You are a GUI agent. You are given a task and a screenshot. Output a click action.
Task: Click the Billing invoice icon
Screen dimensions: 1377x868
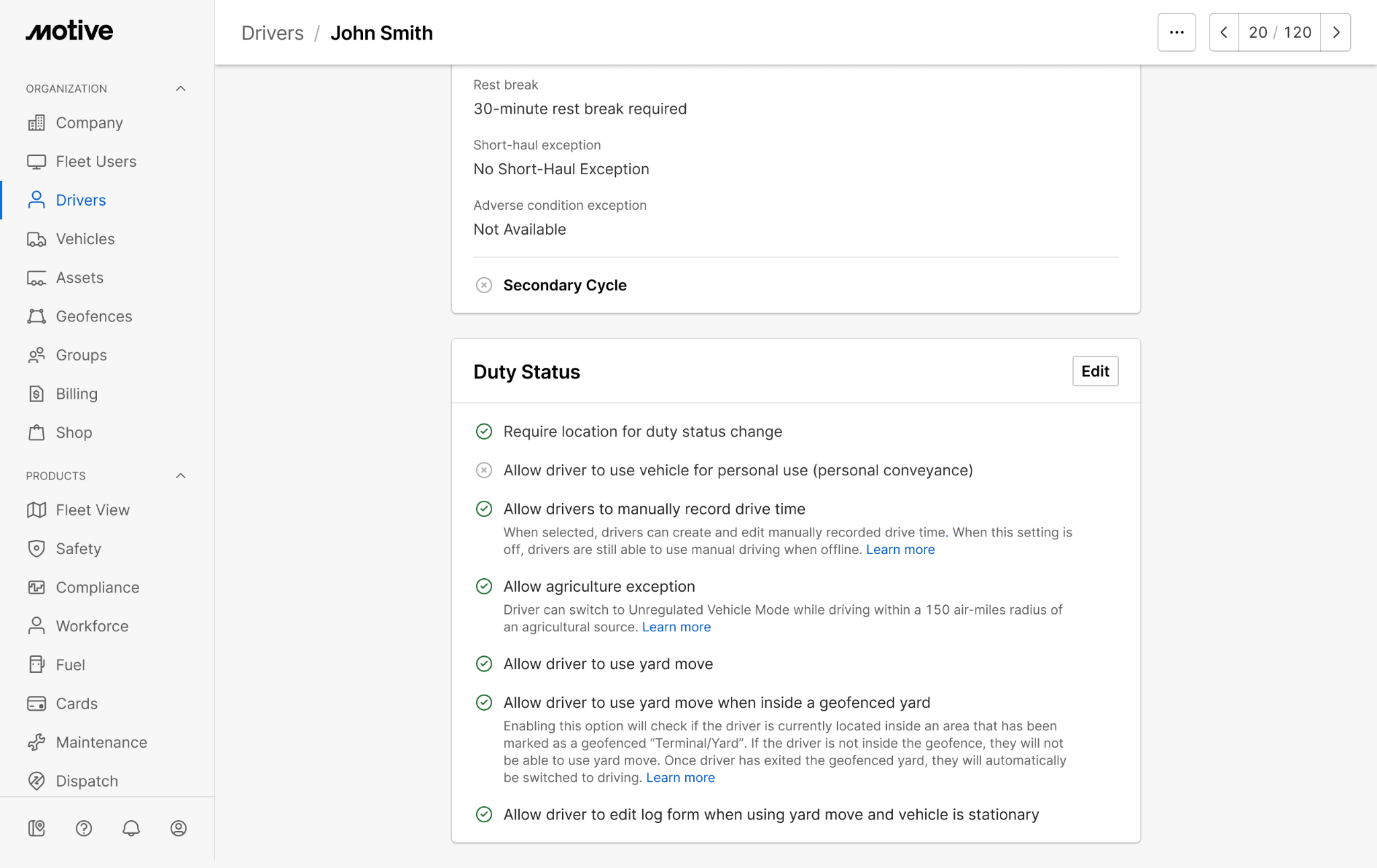click(36, 394)
